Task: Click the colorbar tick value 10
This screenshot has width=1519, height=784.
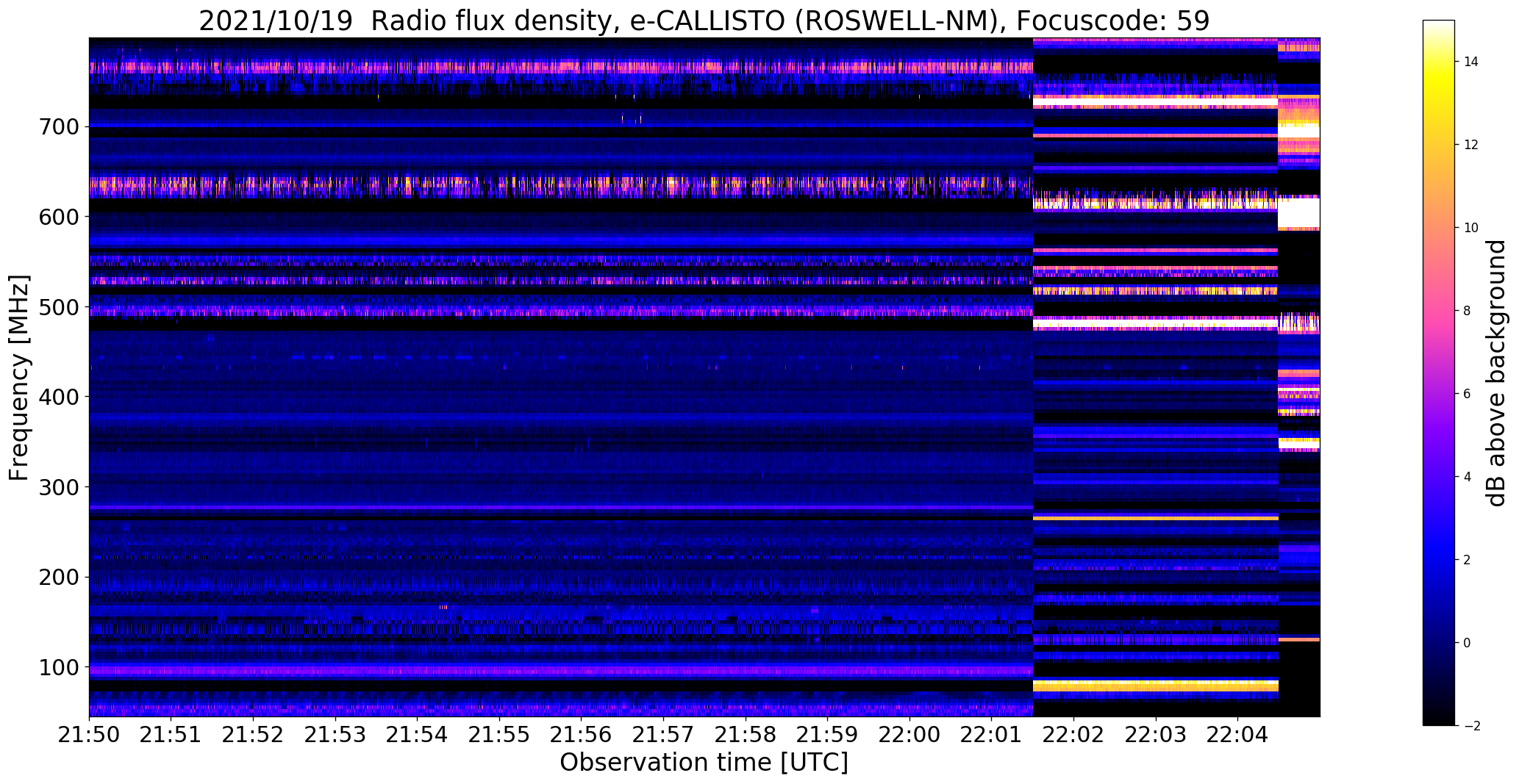Action: (1471, 228)
